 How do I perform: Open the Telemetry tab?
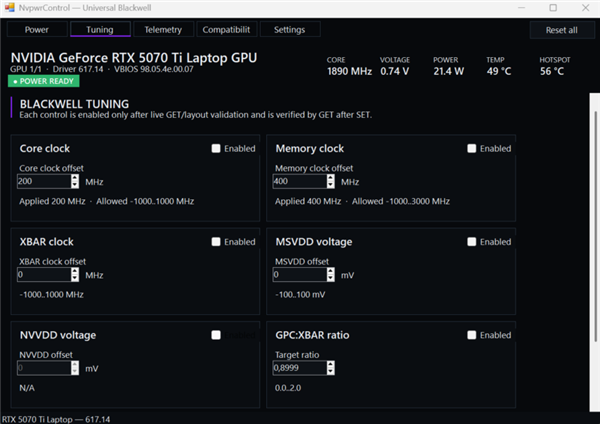pyautogui.click(x=163, y=29)
